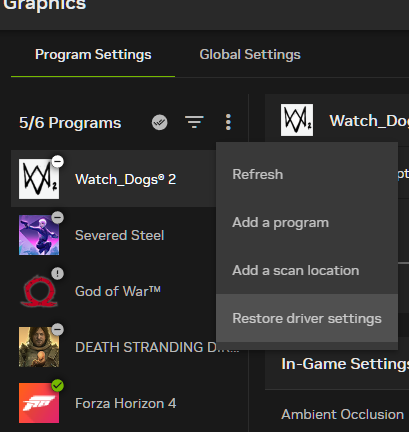Click the 5/6 Programs heading
Screen dimensions: 409x432
[x=70, y=123]
